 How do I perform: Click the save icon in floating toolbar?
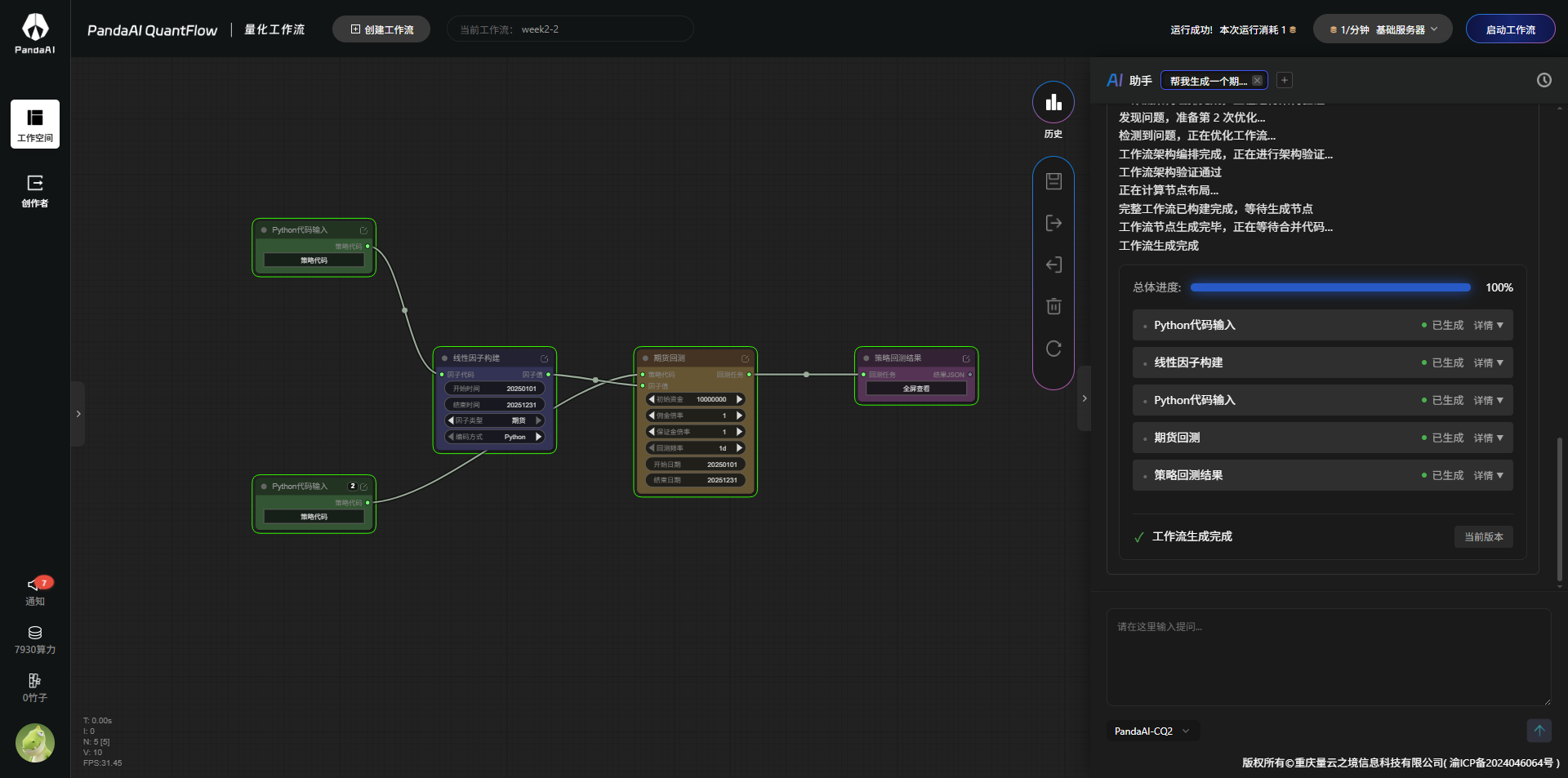coord(1053,181)
